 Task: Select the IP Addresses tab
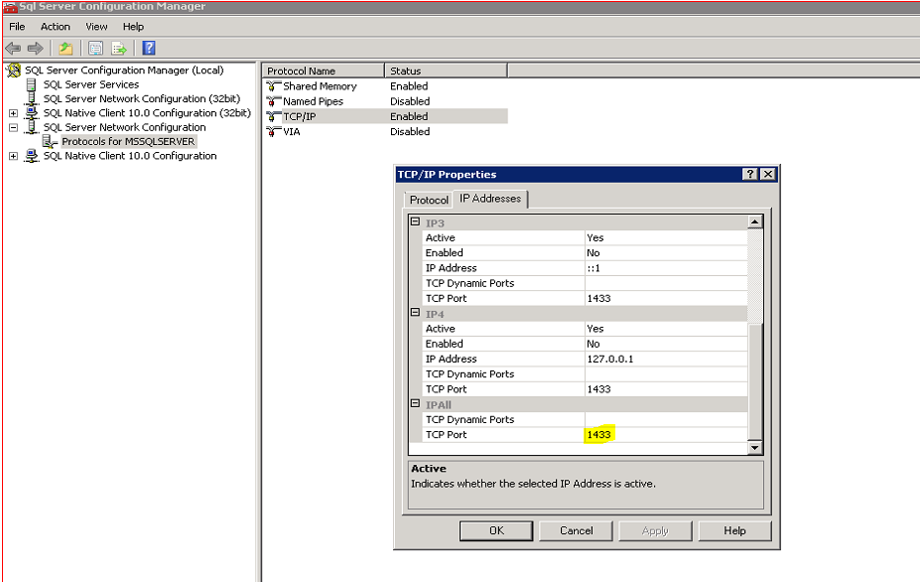[x=490, y=198]
